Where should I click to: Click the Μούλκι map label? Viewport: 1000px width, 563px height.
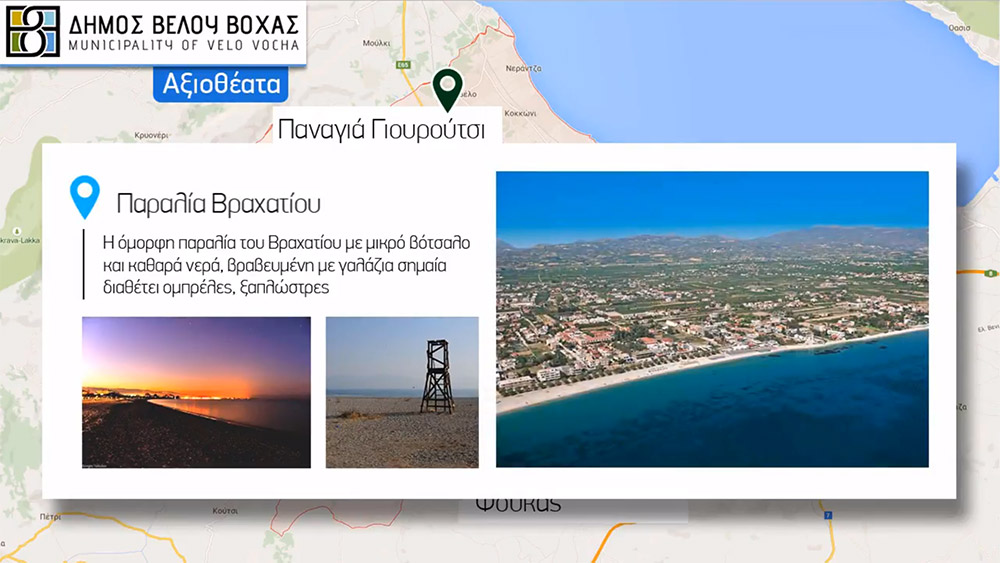point(376,43)
